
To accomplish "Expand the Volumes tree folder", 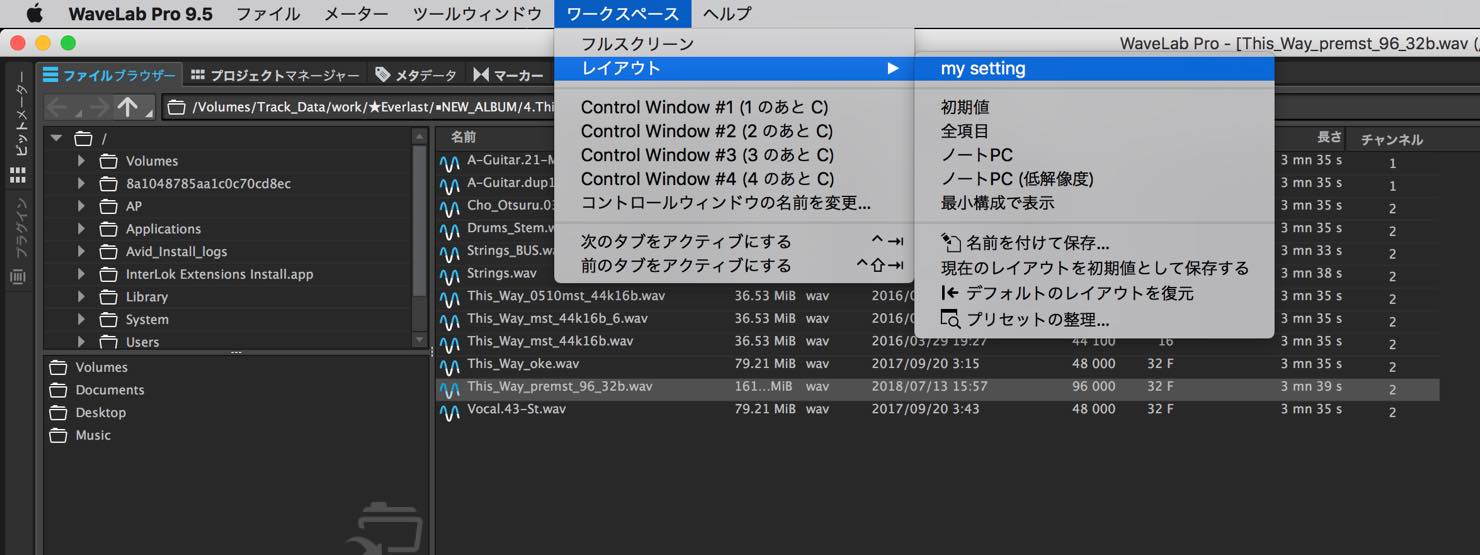I will 81,160.
